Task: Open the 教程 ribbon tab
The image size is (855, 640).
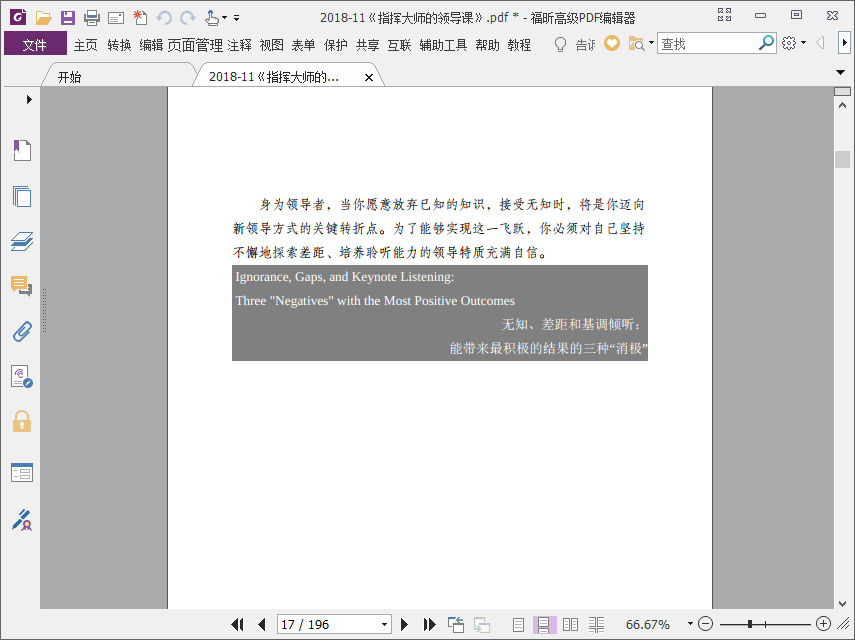Action: pyautogui.click(x=519, y=45)
